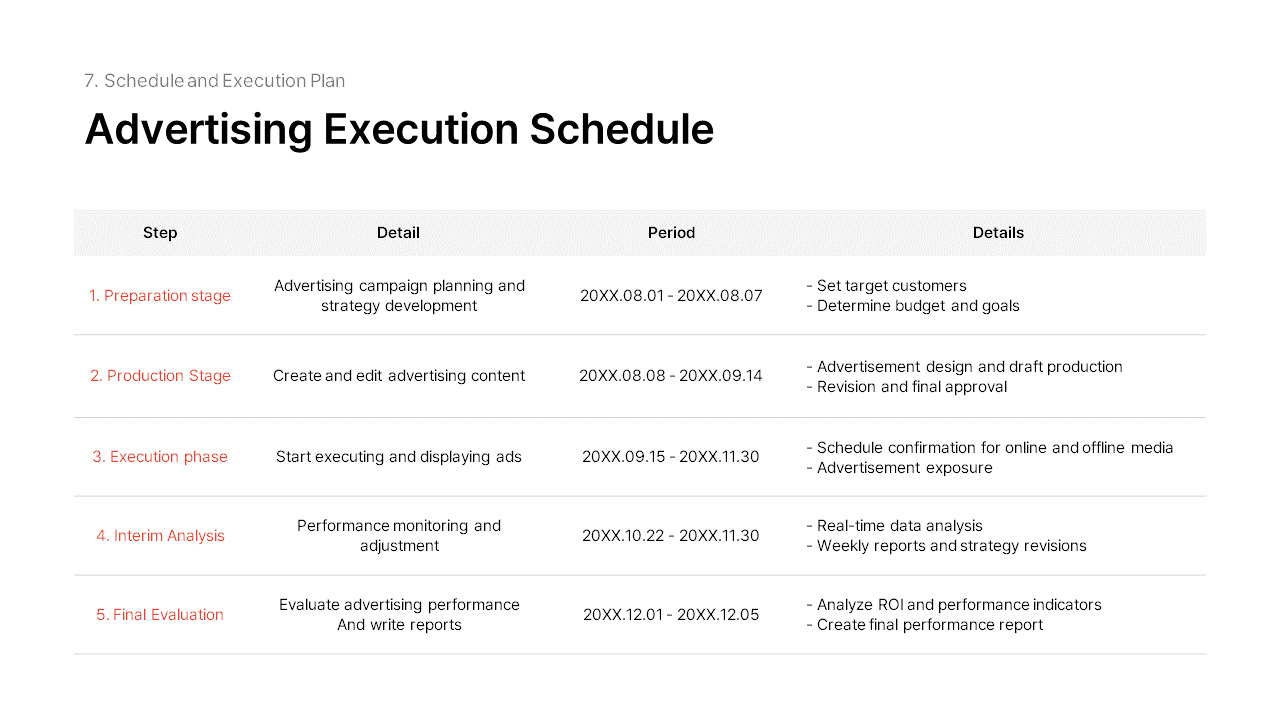Click the Advertising Execution Schedule title

pyautogui.click(x=399, y=130)
